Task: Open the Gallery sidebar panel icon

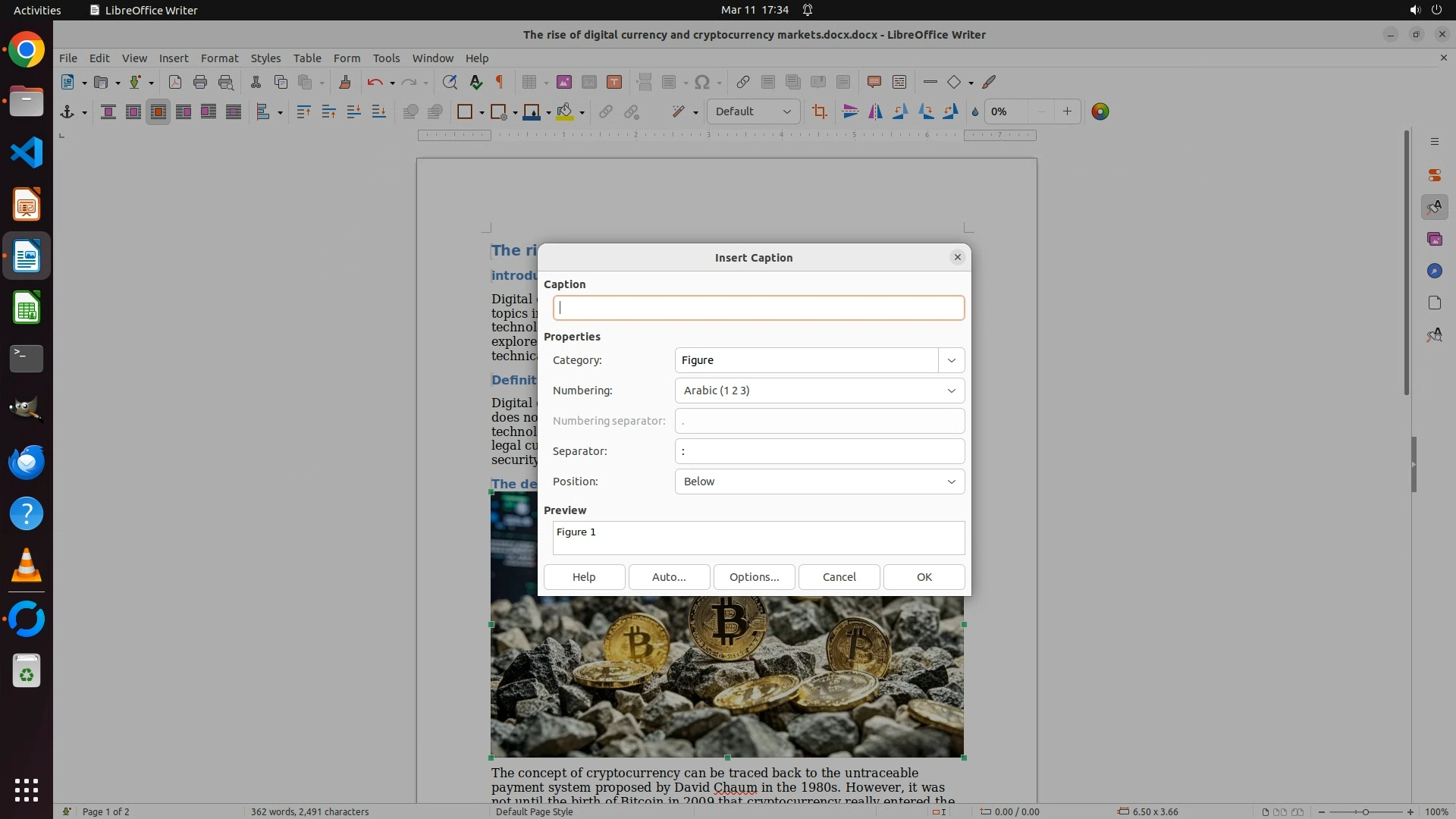Action: 1434,239
